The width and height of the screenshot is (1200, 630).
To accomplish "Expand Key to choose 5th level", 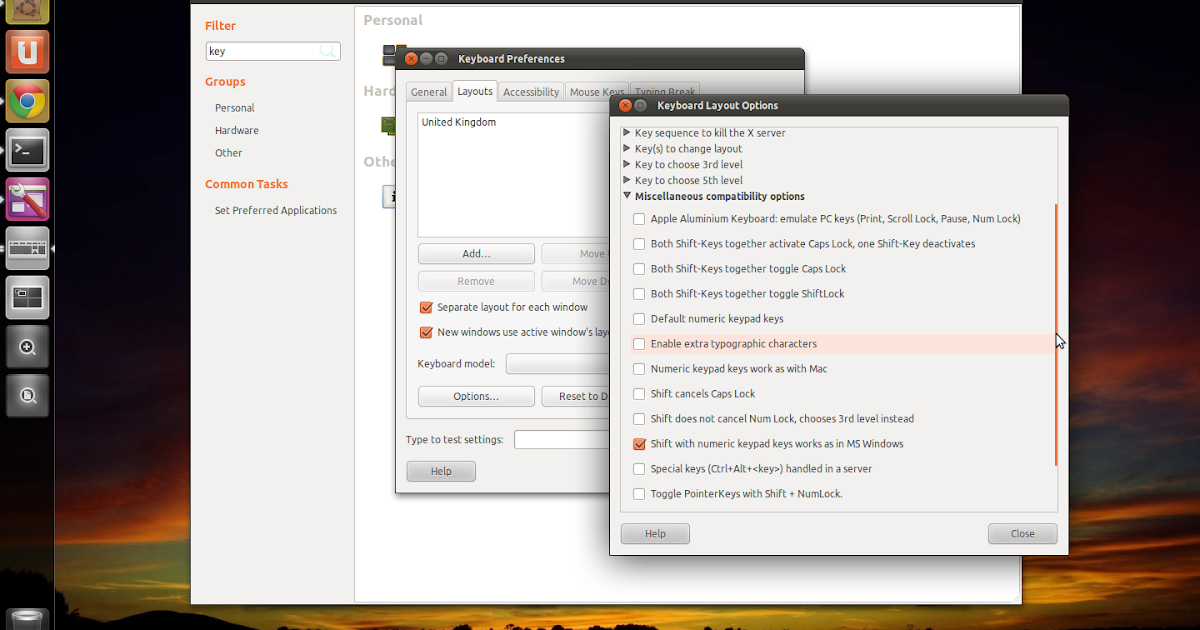I will (x=627, y=181).
